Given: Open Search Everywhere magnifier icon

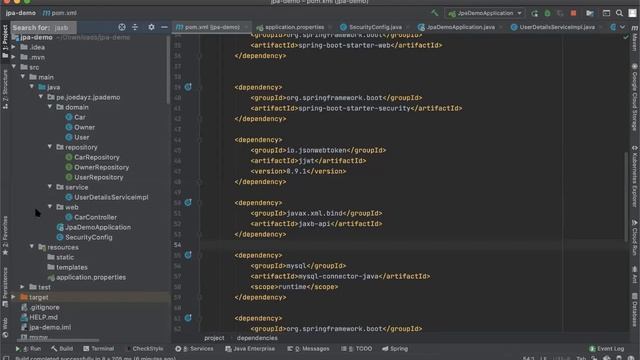Looking at the screenshot, I should tap(619, 13).
